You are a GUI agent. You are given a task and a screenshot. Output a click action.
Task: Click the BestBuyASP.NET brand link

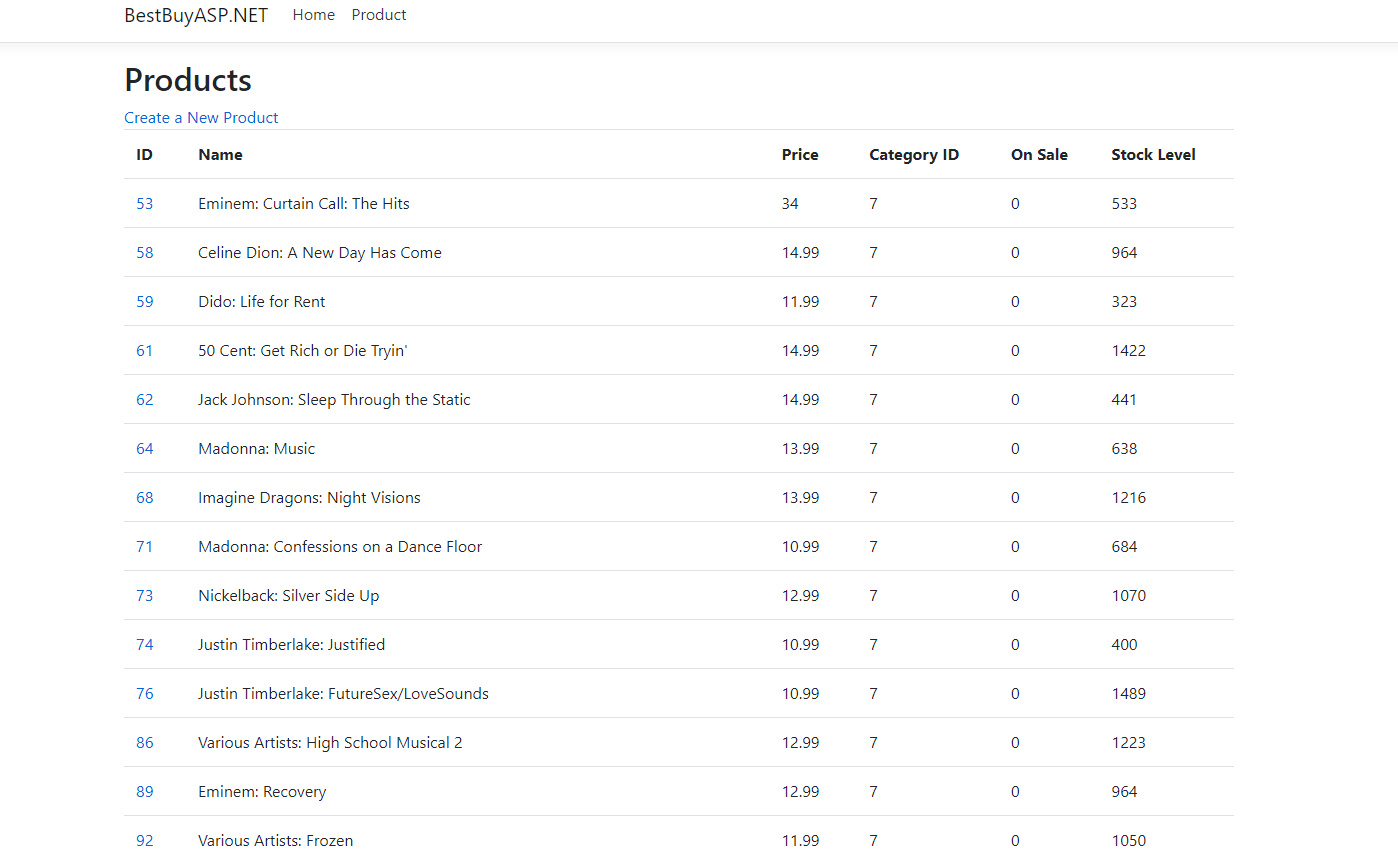click(x=196, y=15)
